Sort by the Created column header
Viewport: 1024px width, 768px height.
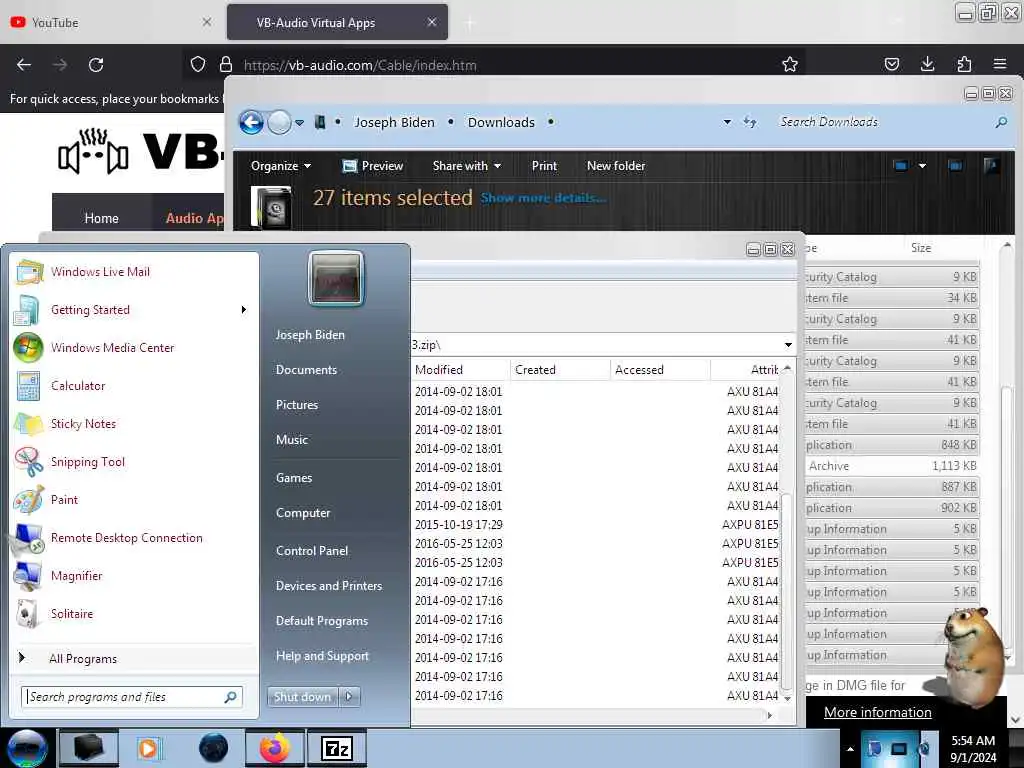560,370
